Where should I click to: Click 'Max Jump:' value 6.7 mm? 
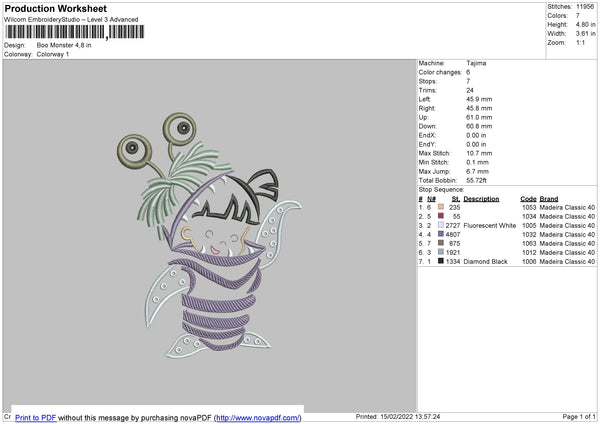click(x=477, y=171)
